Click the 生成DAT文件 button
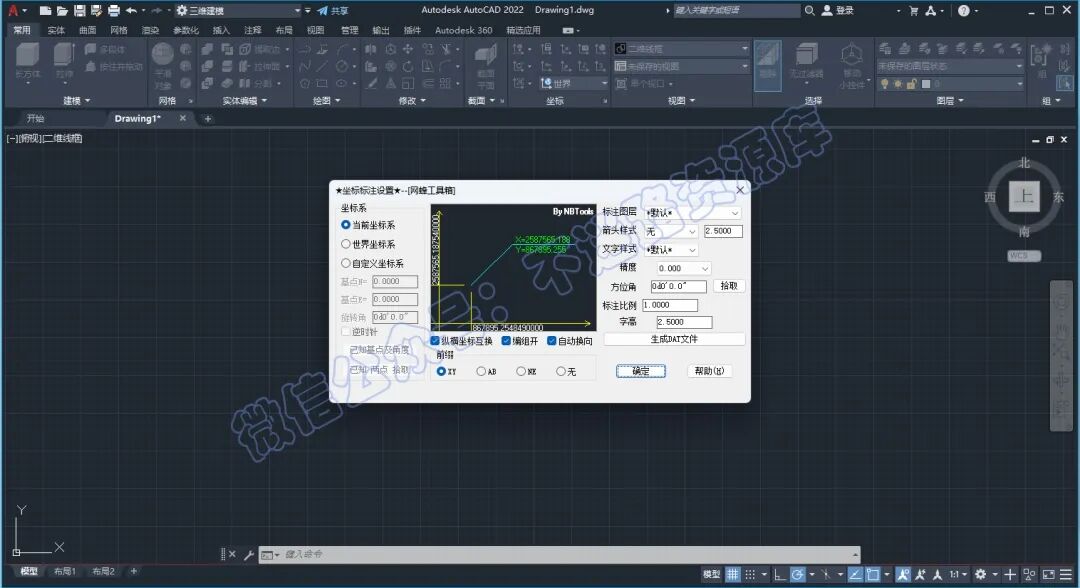Screen dimensions: 1080x588 pos(674,339)
